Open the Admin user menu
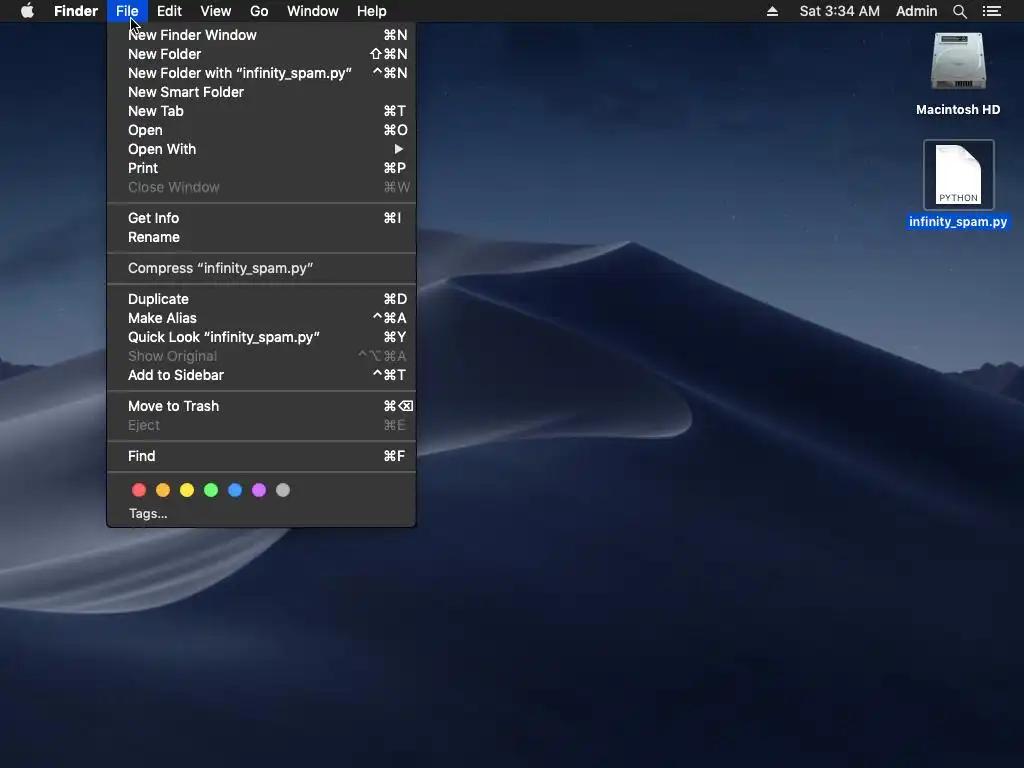The height and width of the screenshot is (768, 1024). pyautogui.click(x=916, y=11)
